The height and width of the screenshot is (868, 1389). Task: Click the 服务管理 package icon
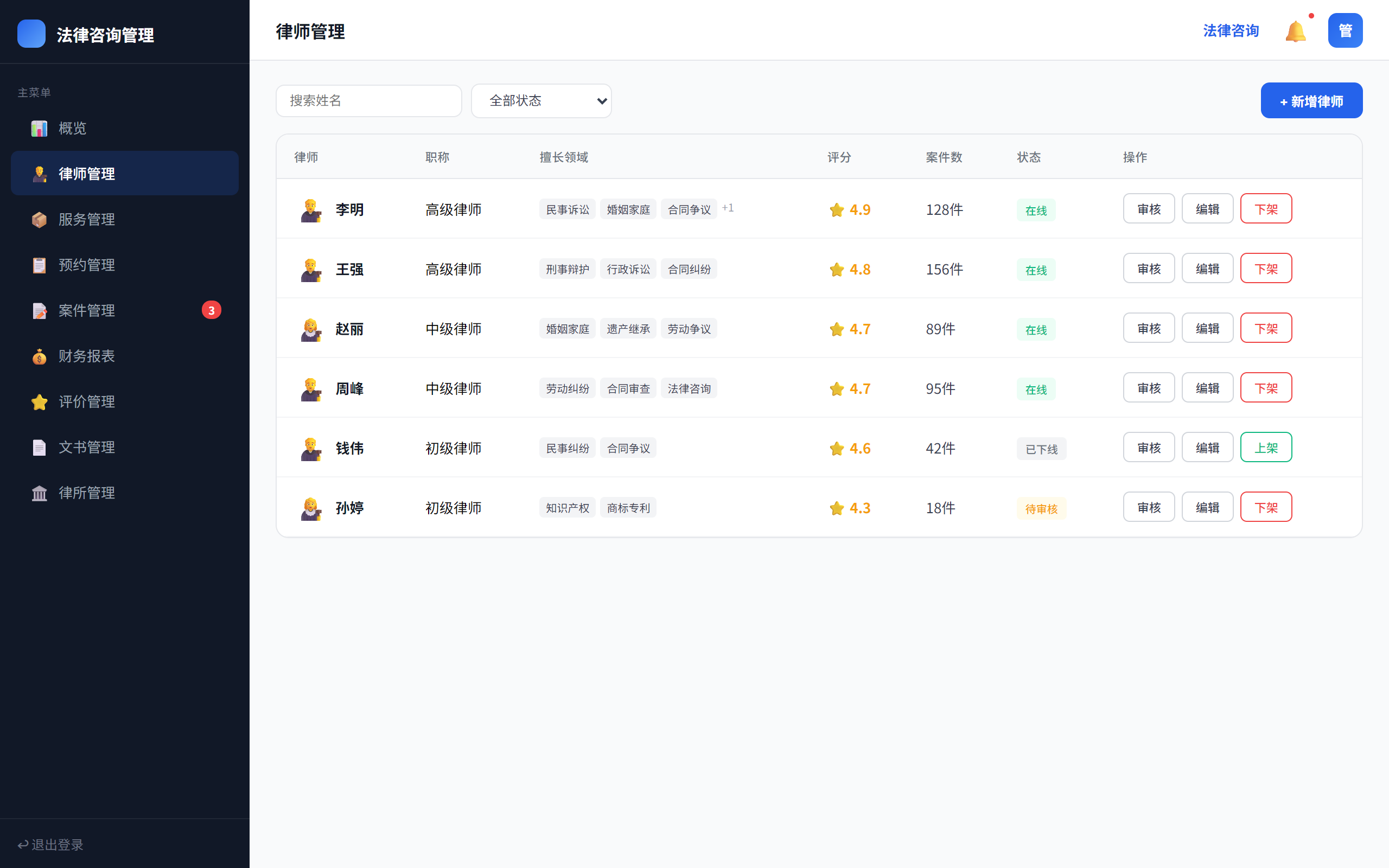[x=39, y=219]
